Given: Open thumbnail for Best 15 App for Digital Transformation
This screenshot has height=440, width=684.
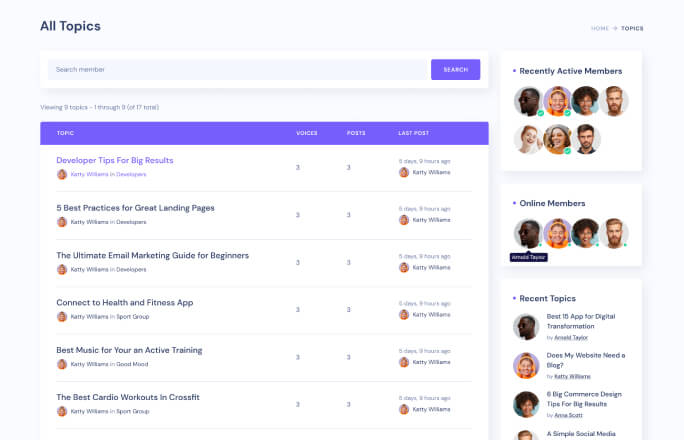Looking at the screenshot, I should (x=526, y=327).
